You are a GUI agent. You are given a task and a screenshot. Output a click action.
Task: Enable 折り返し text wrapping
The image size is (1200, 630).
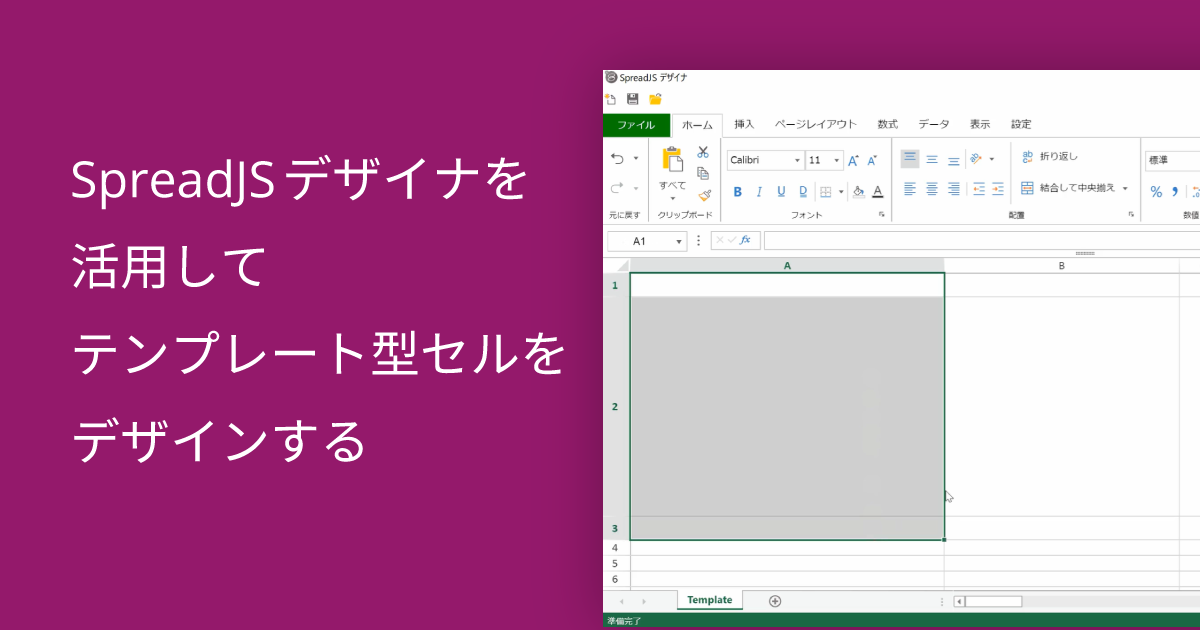(1052, 157)
